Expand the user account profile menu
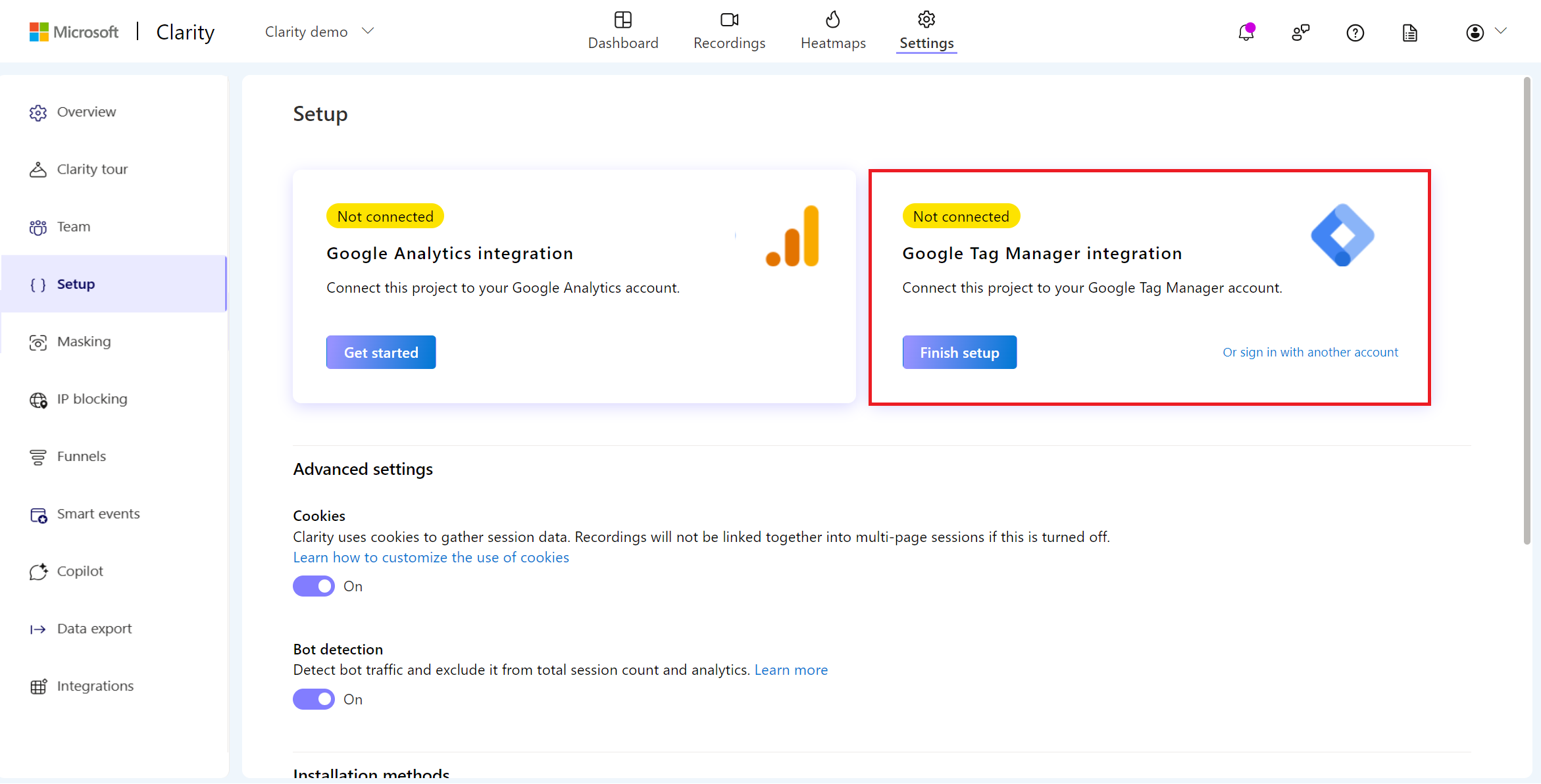The image size is (1541, 784). (1485, 31)
